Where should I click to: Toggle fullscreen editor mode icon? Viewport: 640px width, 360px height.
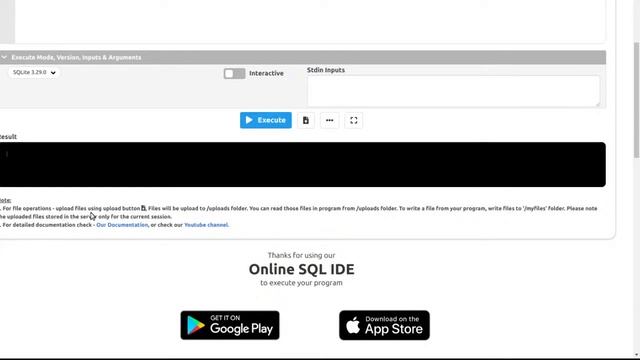(353, 120)
